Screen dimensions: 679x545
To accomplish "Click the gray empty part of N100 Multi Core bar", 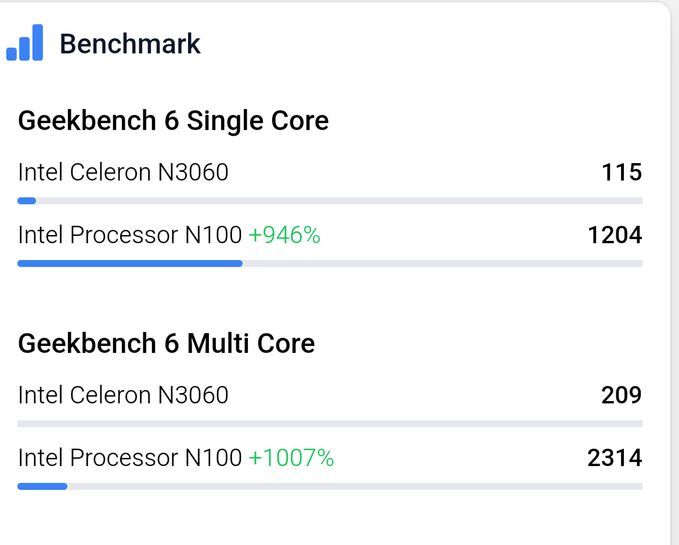I will [350, 487].
